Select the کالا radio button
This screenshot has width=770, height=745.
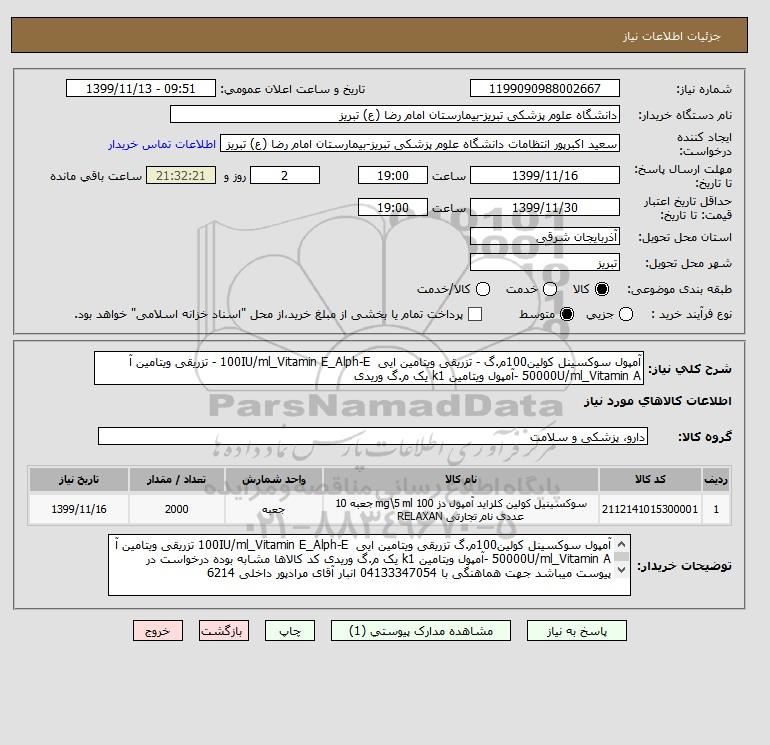pos(602,289)
